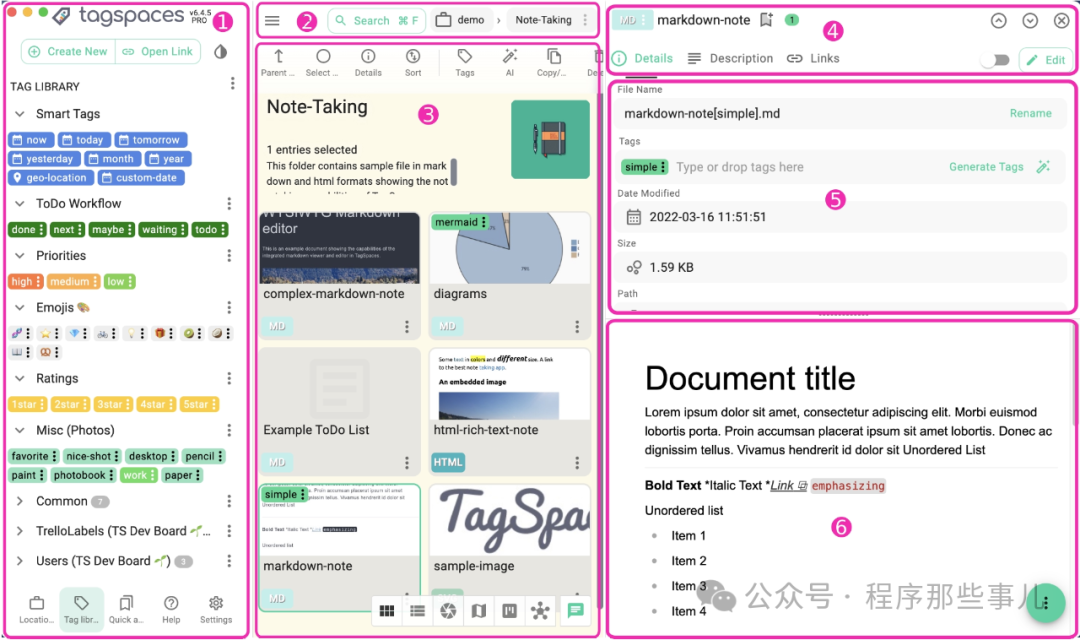
Task: Switch to the Details tab
Action: 643,59
